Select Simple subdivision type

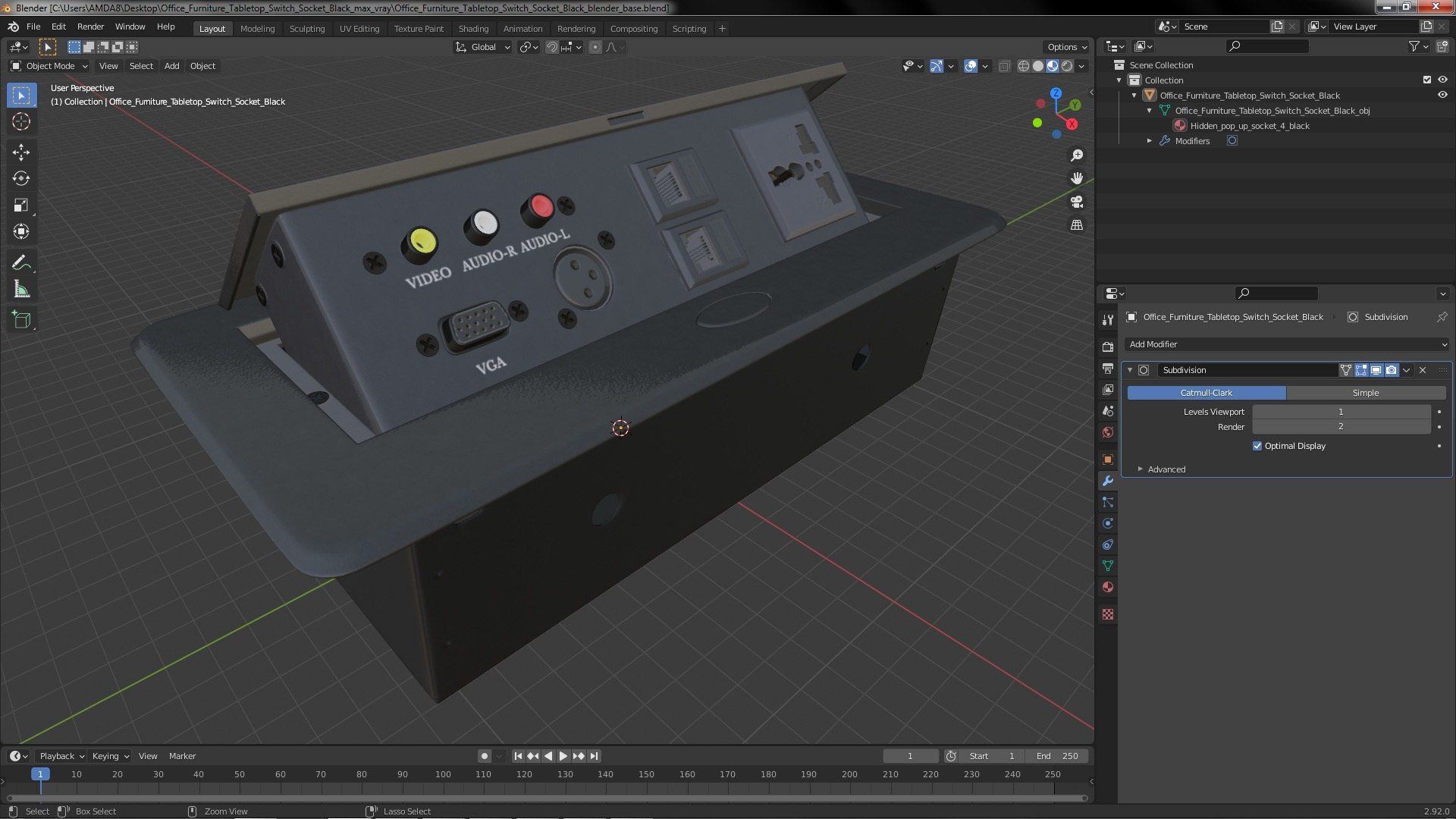tap(1365, 393)
